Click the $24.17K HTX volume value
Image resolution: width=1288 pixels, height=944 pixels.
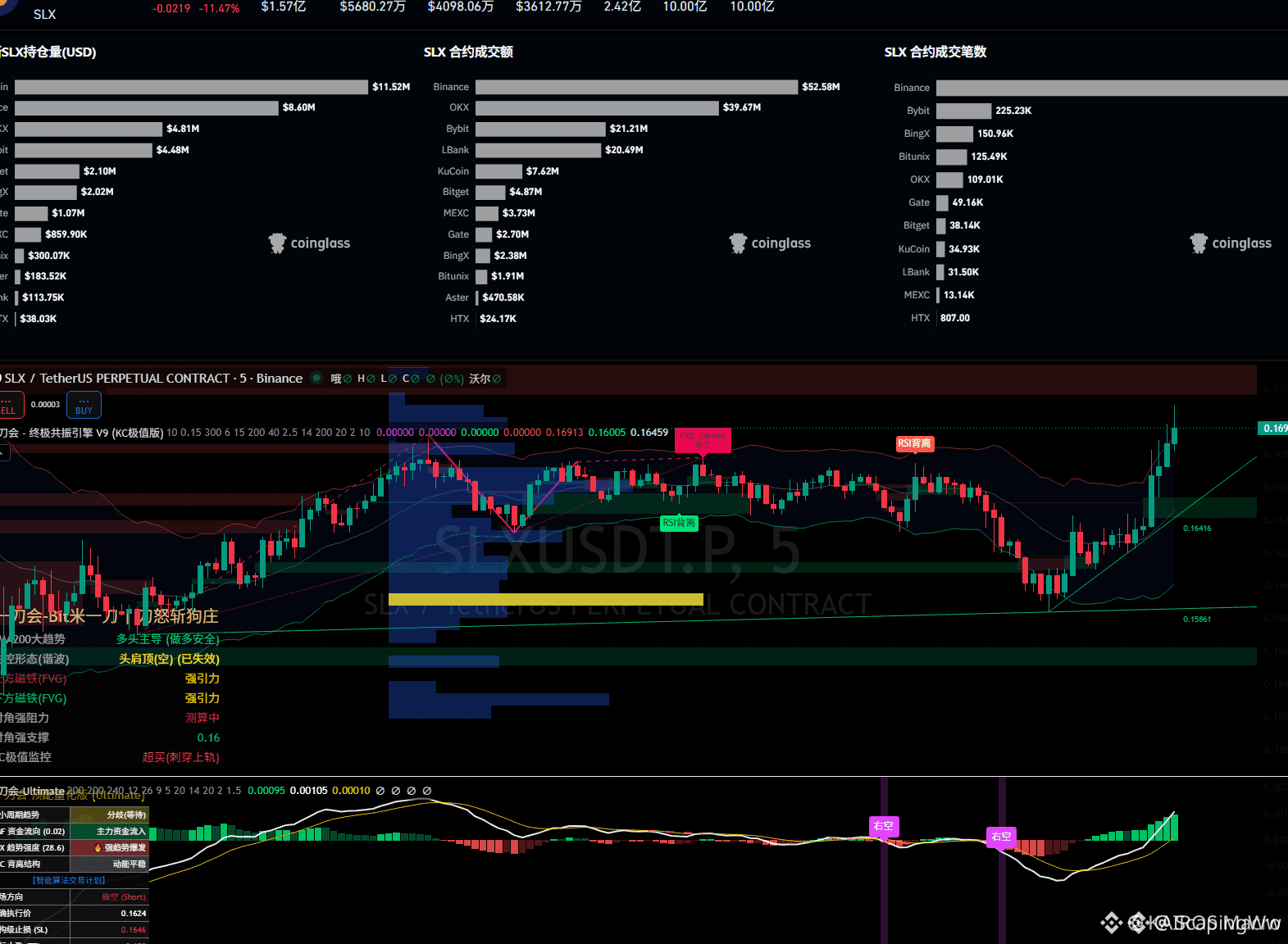click(x=498, y=319)
